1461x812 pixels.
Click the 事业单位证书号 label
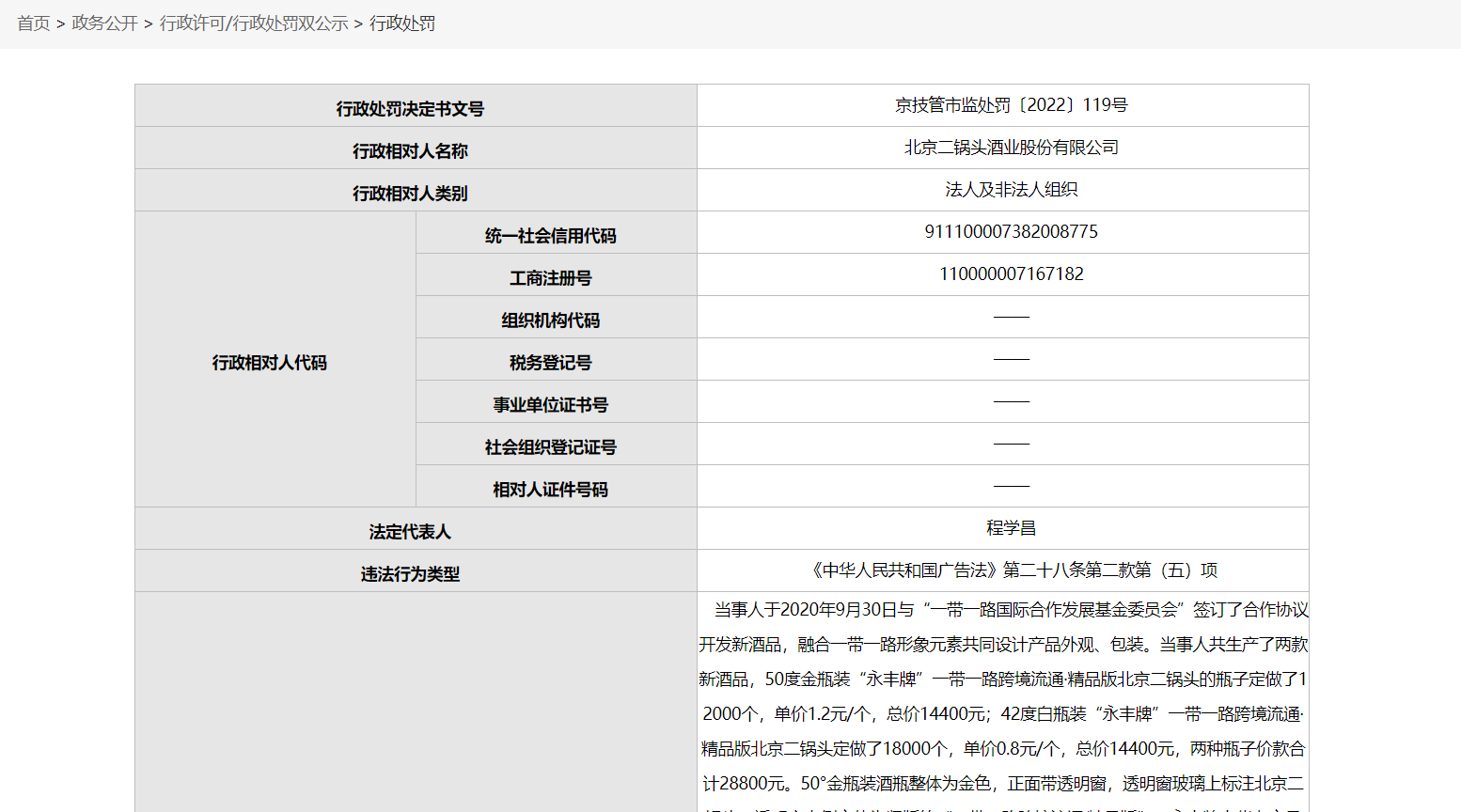click(551, 405)
